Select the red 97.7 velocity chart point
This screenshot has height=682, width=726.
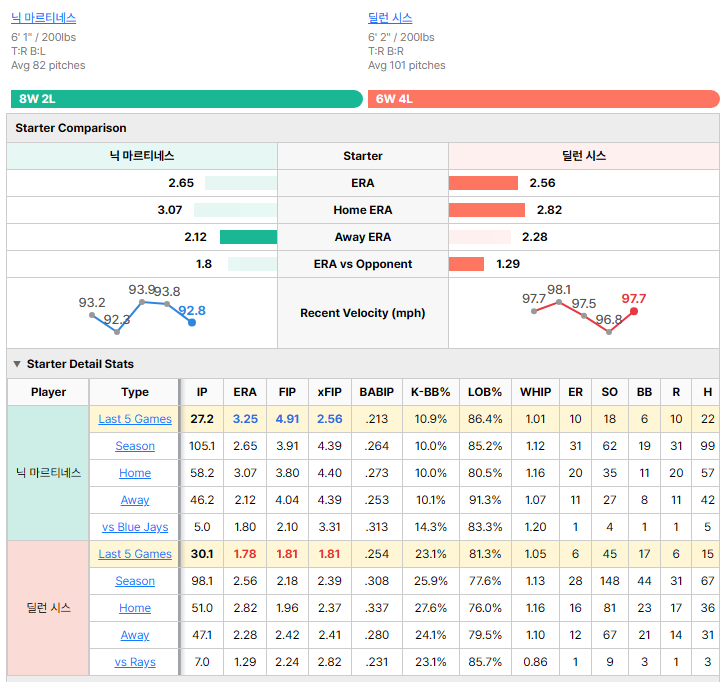(x=634, y=312)
